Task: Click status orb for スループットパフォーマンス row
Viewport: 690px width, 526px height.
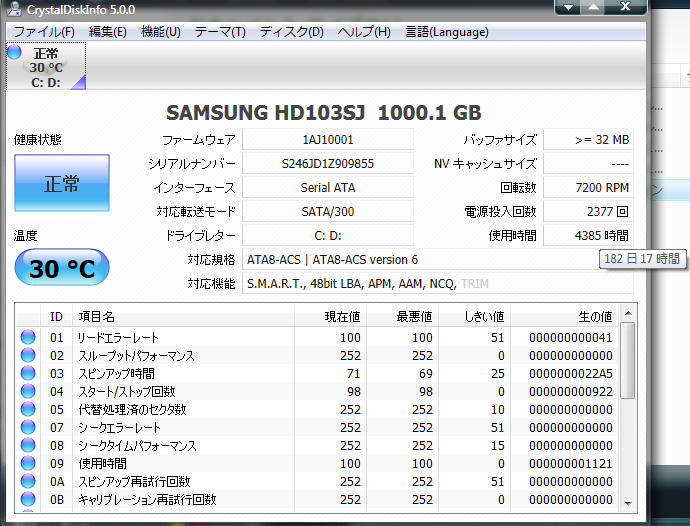Action: click(28, 355)
